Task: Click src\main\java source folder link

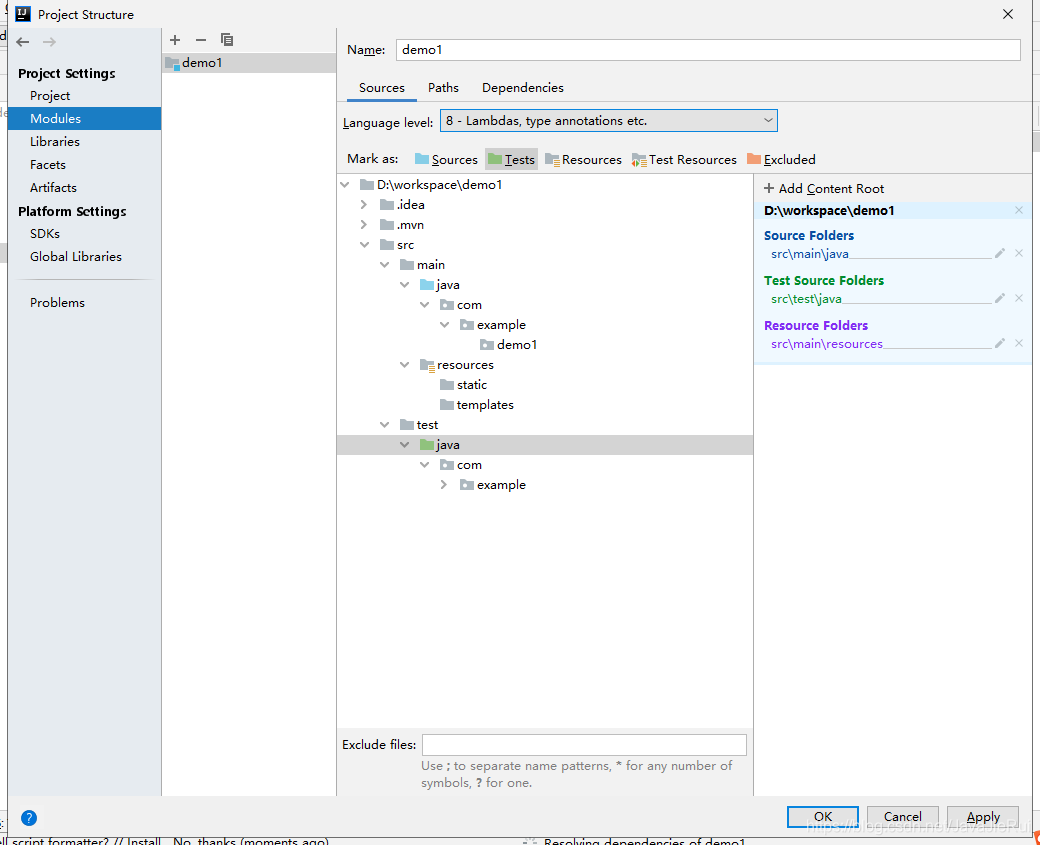Action: coord(809,253)
